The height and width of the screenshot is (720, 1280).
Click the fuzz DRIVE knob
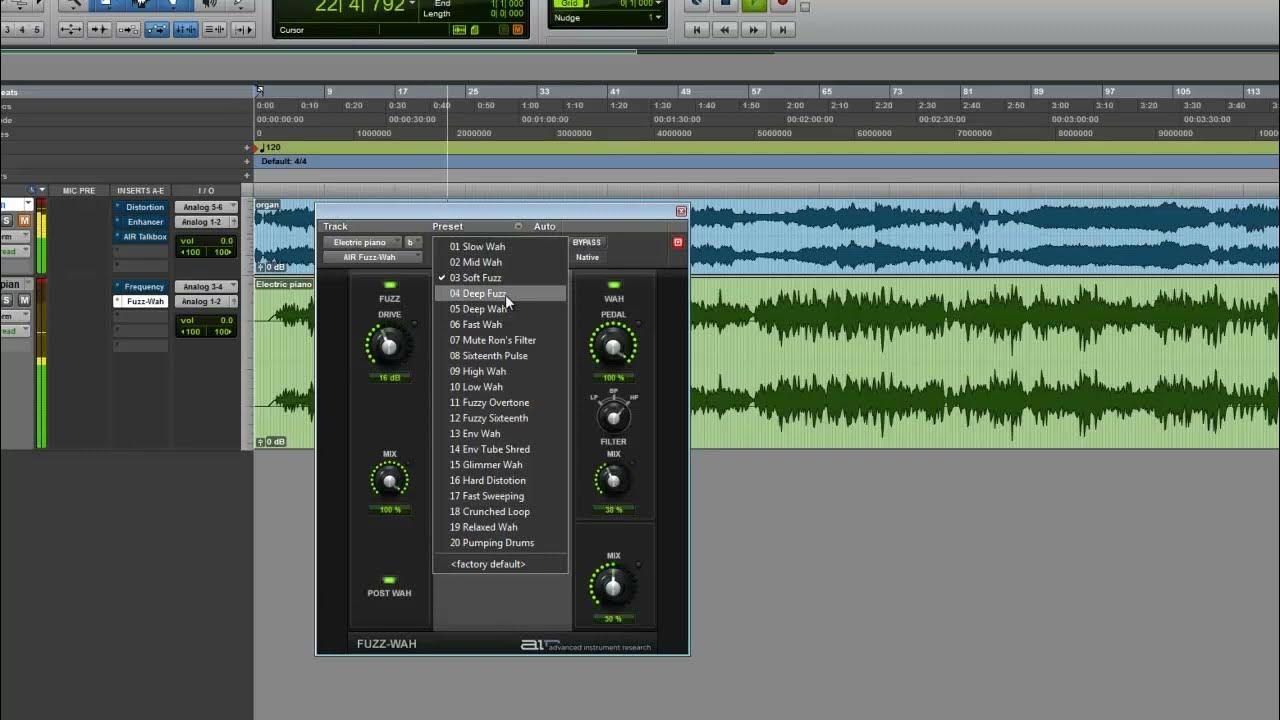(389, 346)
